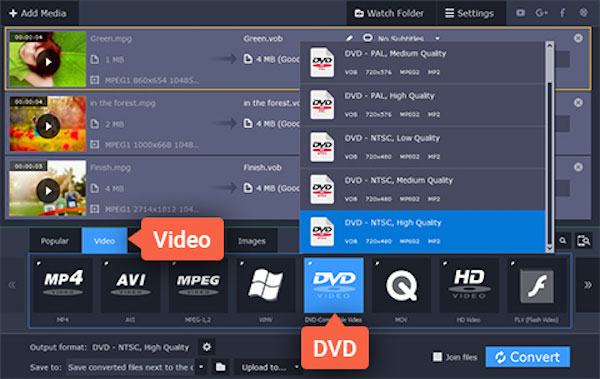Show previous formats with left arrows
The width and height of the screenshot is (600, 379).
tap(12, 285)
